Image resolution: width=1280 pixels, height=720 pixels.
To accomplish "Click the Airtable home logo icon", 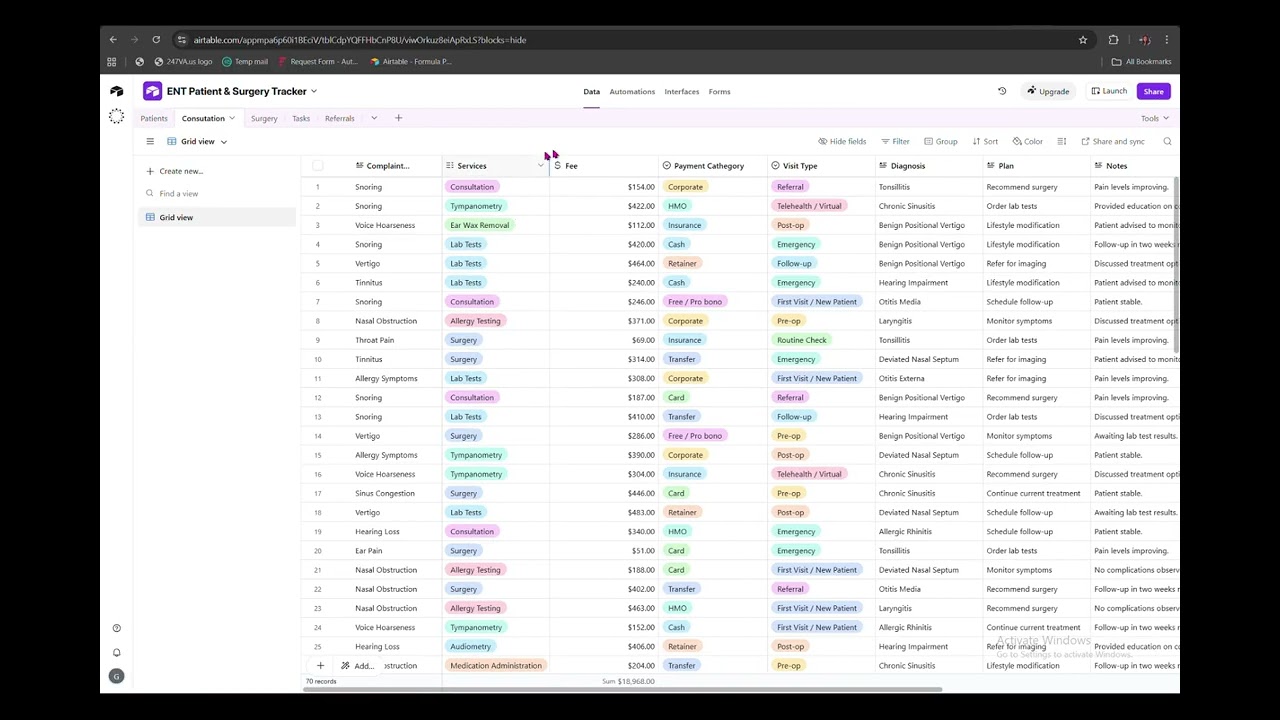I will coord(117,91).
